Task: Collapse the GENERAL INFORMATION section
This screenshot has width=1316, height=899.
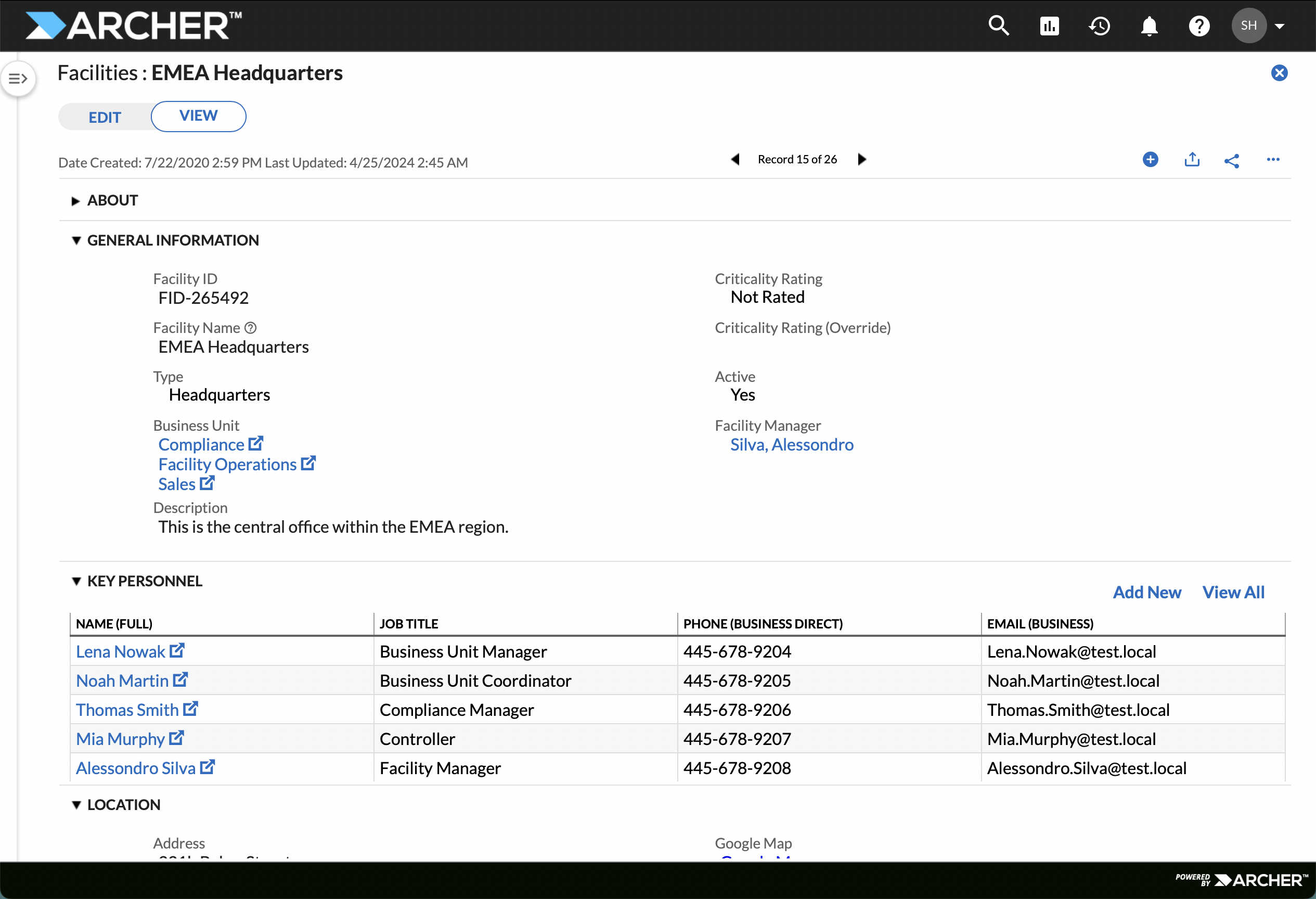Action: (76, 240)
